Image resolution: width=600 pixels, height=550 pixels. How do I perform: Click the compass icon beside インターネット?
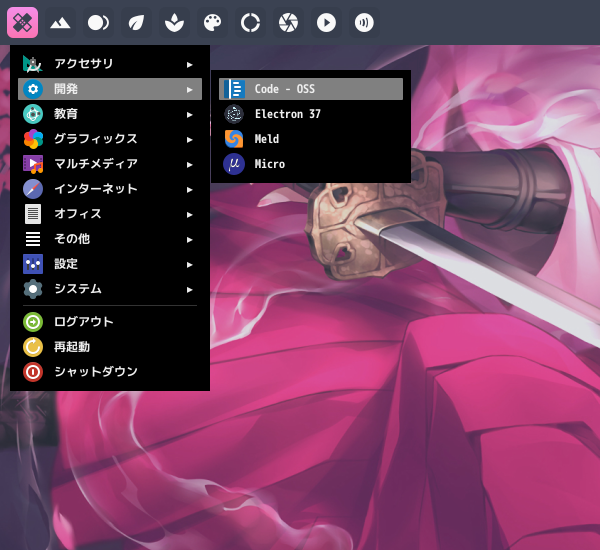(33, 189)
